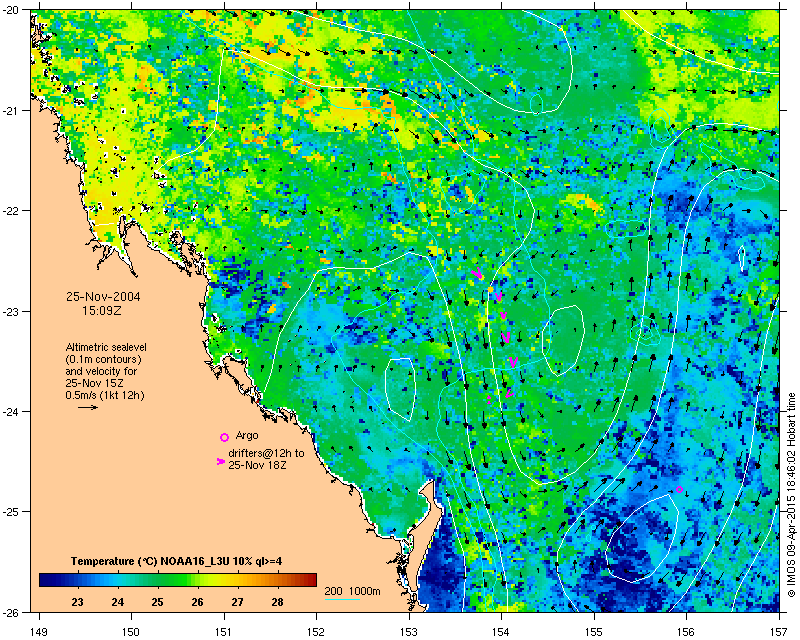
Task: Click the colorbar tick label 25
Action: pyautogui.click(x=157, y=602)
